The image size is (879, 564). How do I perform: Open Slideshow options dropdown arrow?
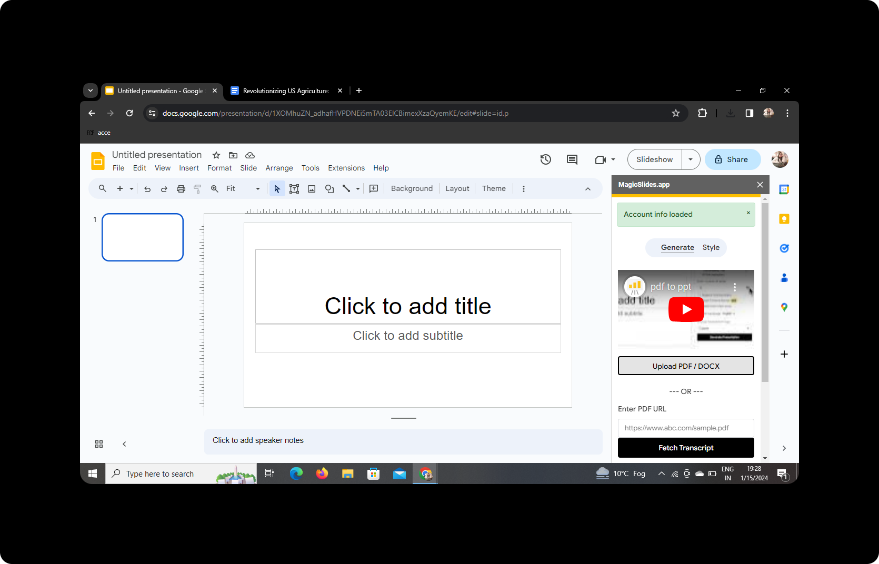pyautogui.click(x=691, y=160)
